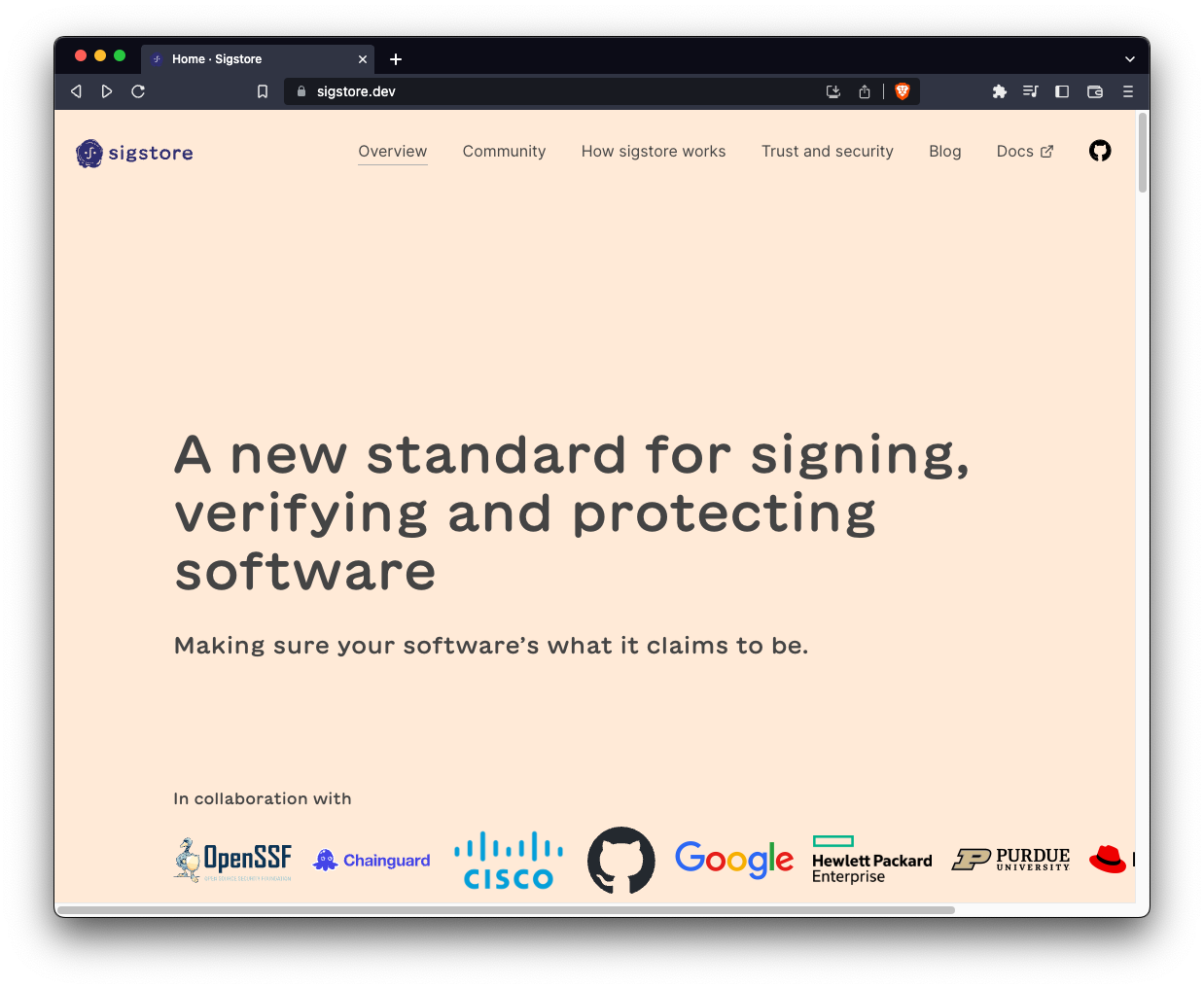Expand the tab list dropdown chevron

(x=1130, y=59)
